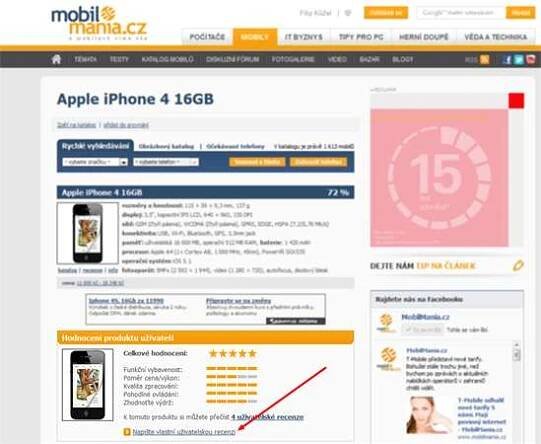Image resolution: width=541 pixels, height=444 pixels.
Task: Focus the Google search input field
Action: coord(460,13)
